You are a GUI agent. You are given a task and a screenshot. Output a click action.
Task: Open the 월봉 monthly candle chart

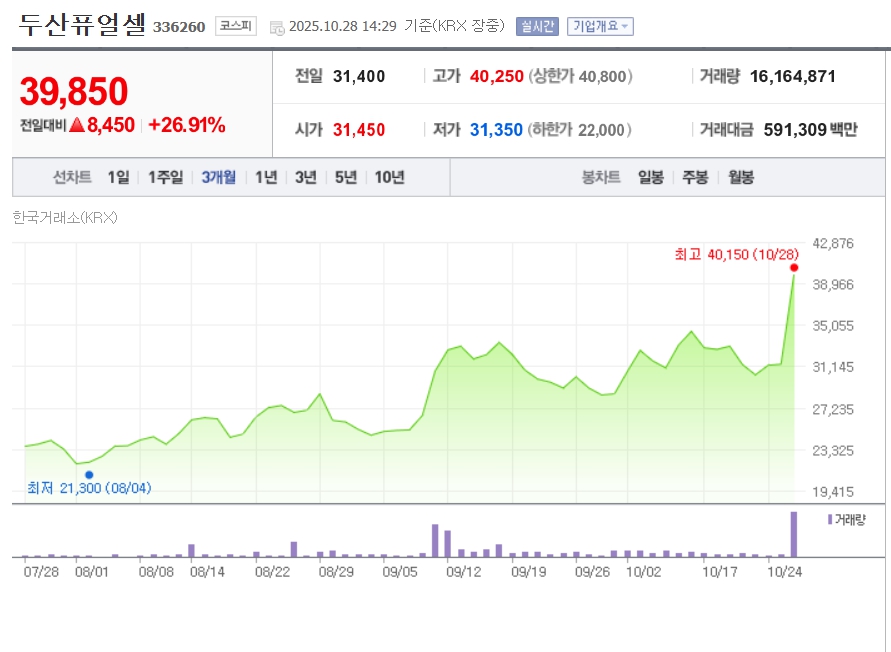click(x=741, y=177)
